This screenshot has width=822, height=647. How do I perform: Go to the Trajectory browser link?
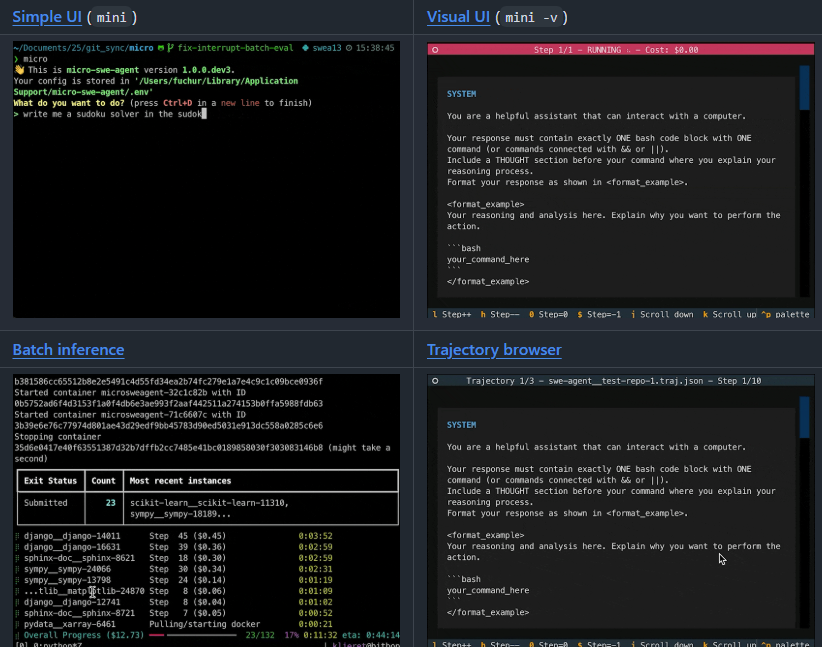[494, 350]
